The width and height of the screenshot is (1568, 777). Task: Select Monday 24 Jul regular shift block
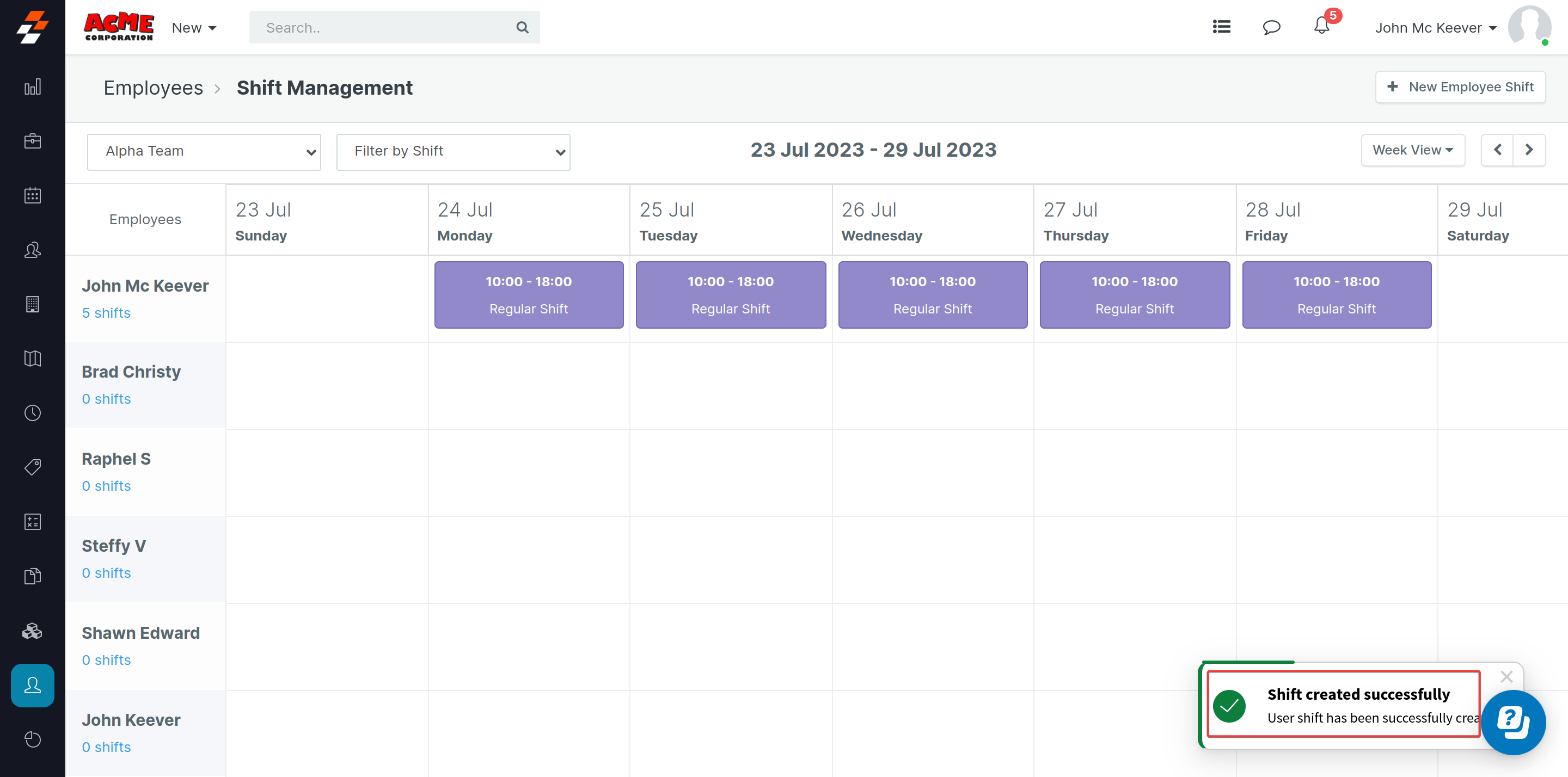[x=528, y=295]
